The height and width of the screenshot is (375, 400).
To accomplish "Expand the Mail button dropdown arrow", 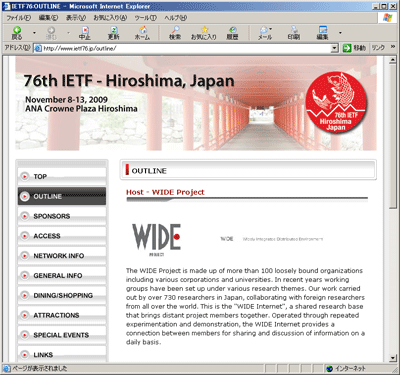I will 270,29.
